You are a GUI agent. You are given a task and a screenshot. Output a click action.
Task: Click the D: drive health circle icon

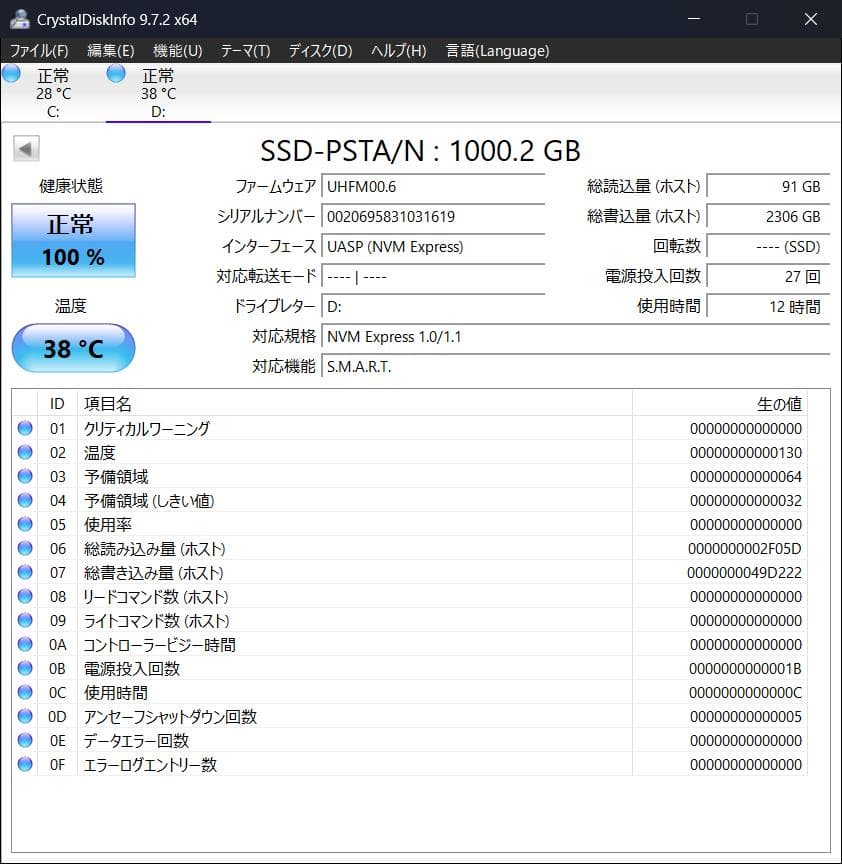click(x=115, y=72)
